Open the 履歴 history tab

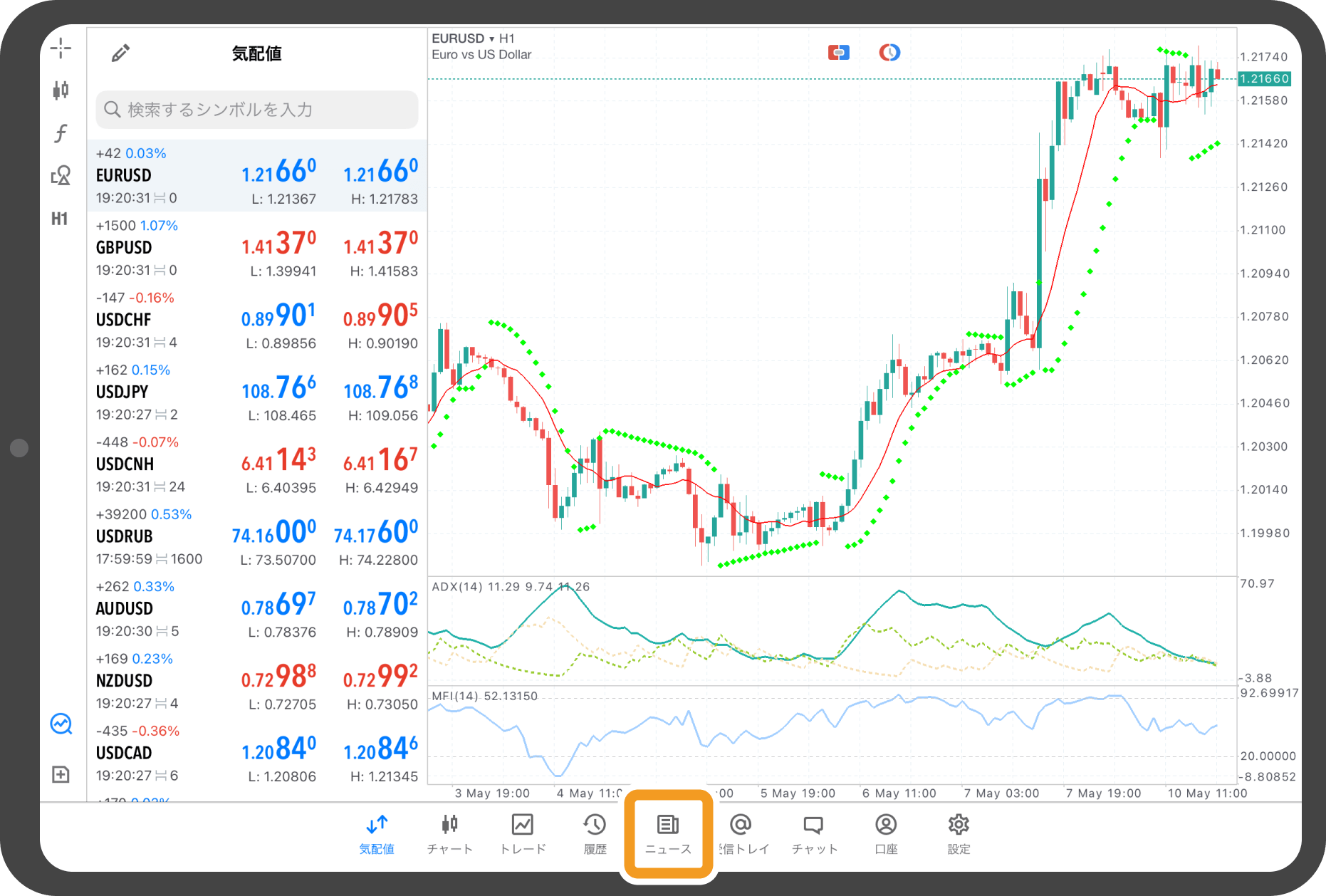click(595, 833)
